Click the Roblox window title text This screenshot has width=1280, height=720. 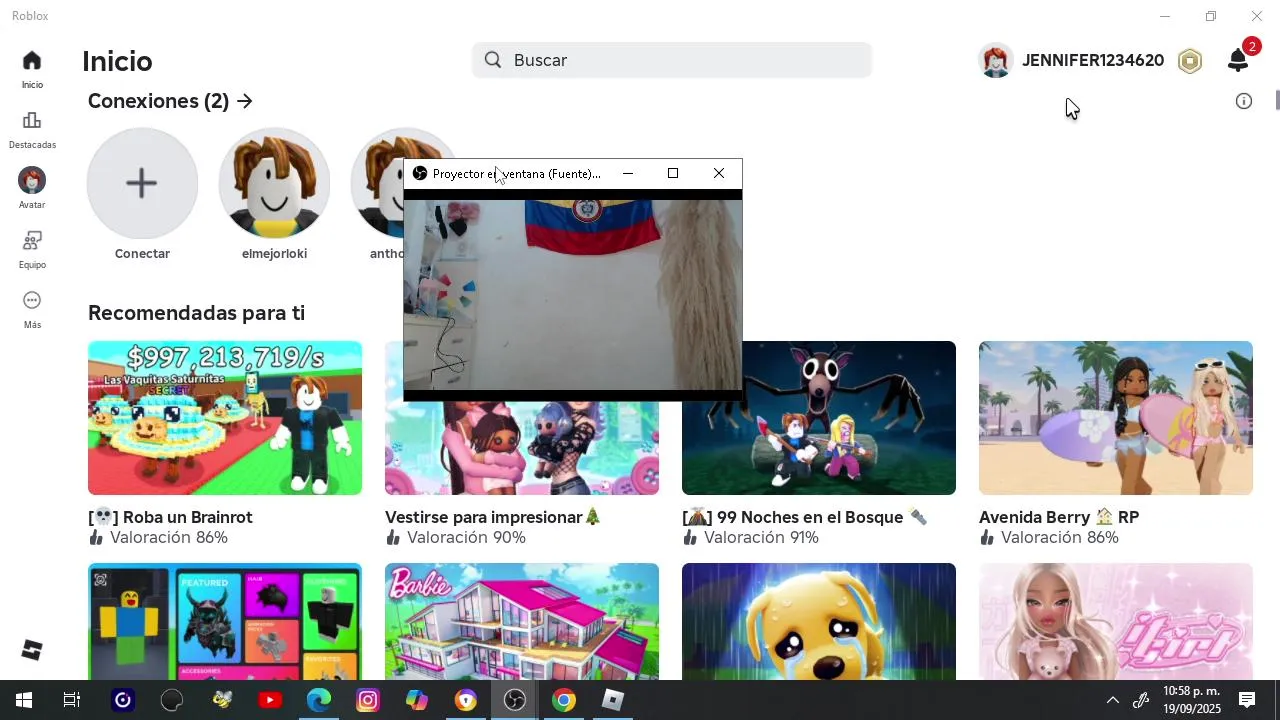(30, 16)
